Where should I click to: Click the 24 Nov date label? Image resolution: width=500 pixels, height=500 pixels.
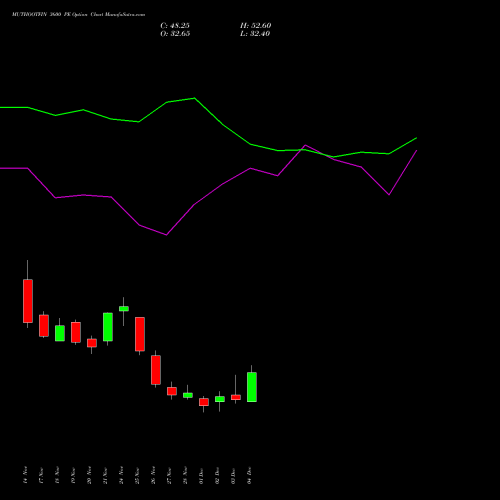(x=122, y=475)
